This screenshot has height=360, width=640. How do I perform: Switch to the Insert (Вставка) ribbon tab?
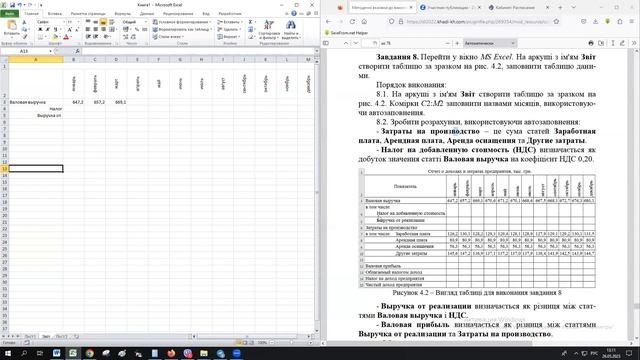tap(55, 13)
